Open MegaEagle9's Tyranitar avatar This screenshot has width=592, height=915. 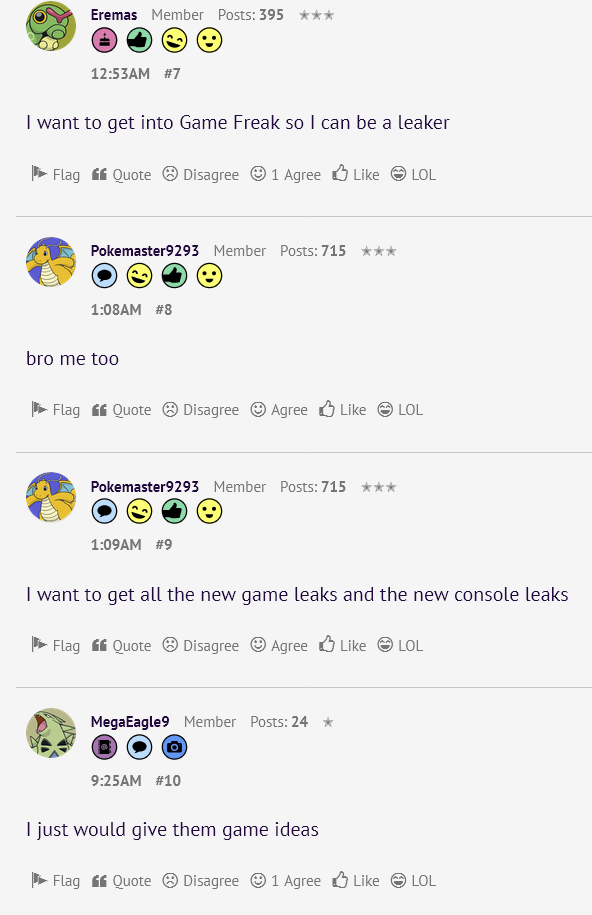click(x=51, y=733)
